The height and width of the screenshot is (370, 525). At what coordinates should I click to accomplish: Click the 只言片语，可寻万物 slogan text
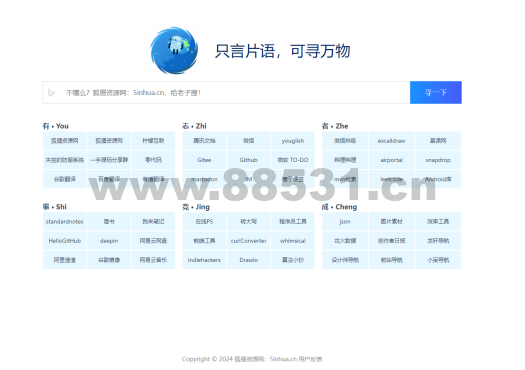(x=282, y=51)
